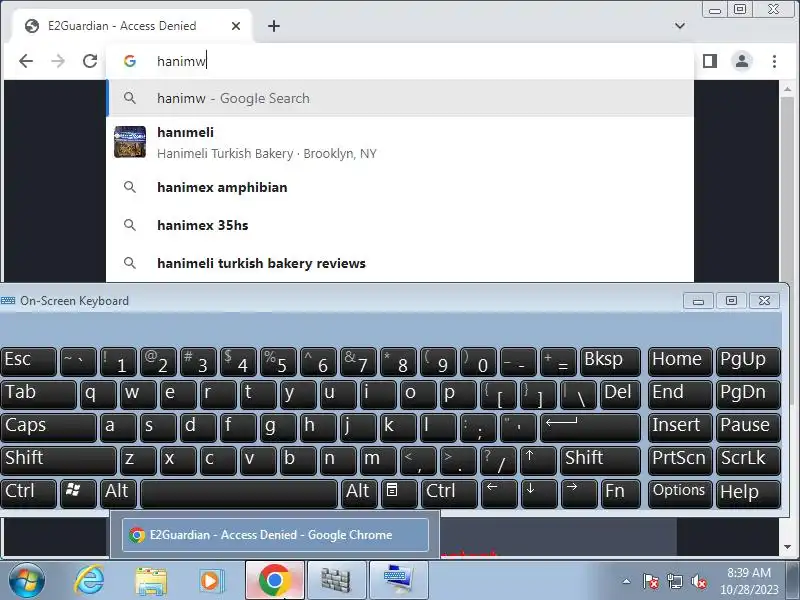
Task: Tap the down arrow key
Action: click(x=538, y=493)
